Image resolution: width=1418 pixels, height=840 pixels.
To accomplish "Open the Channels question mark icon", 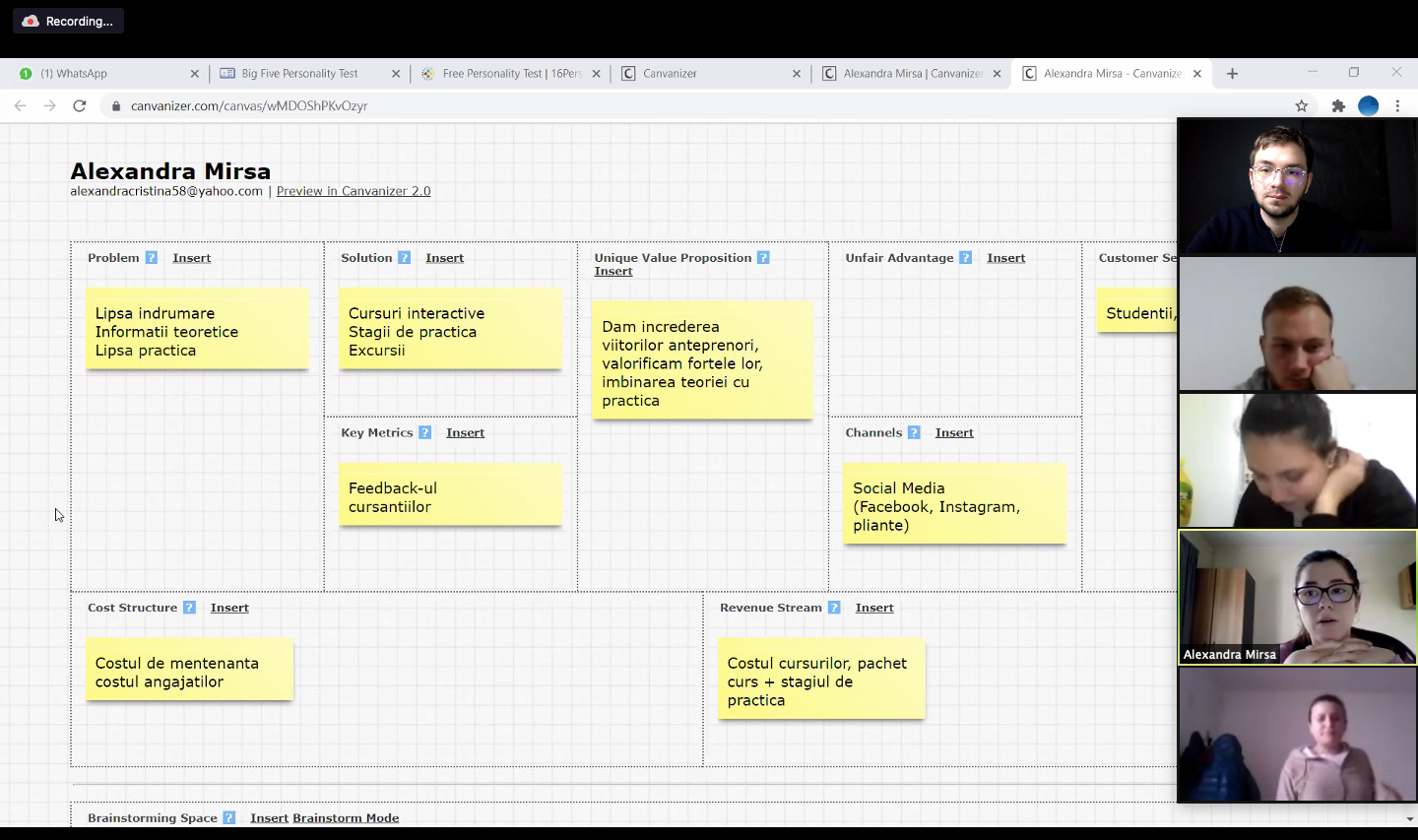I will click(914, 432).
